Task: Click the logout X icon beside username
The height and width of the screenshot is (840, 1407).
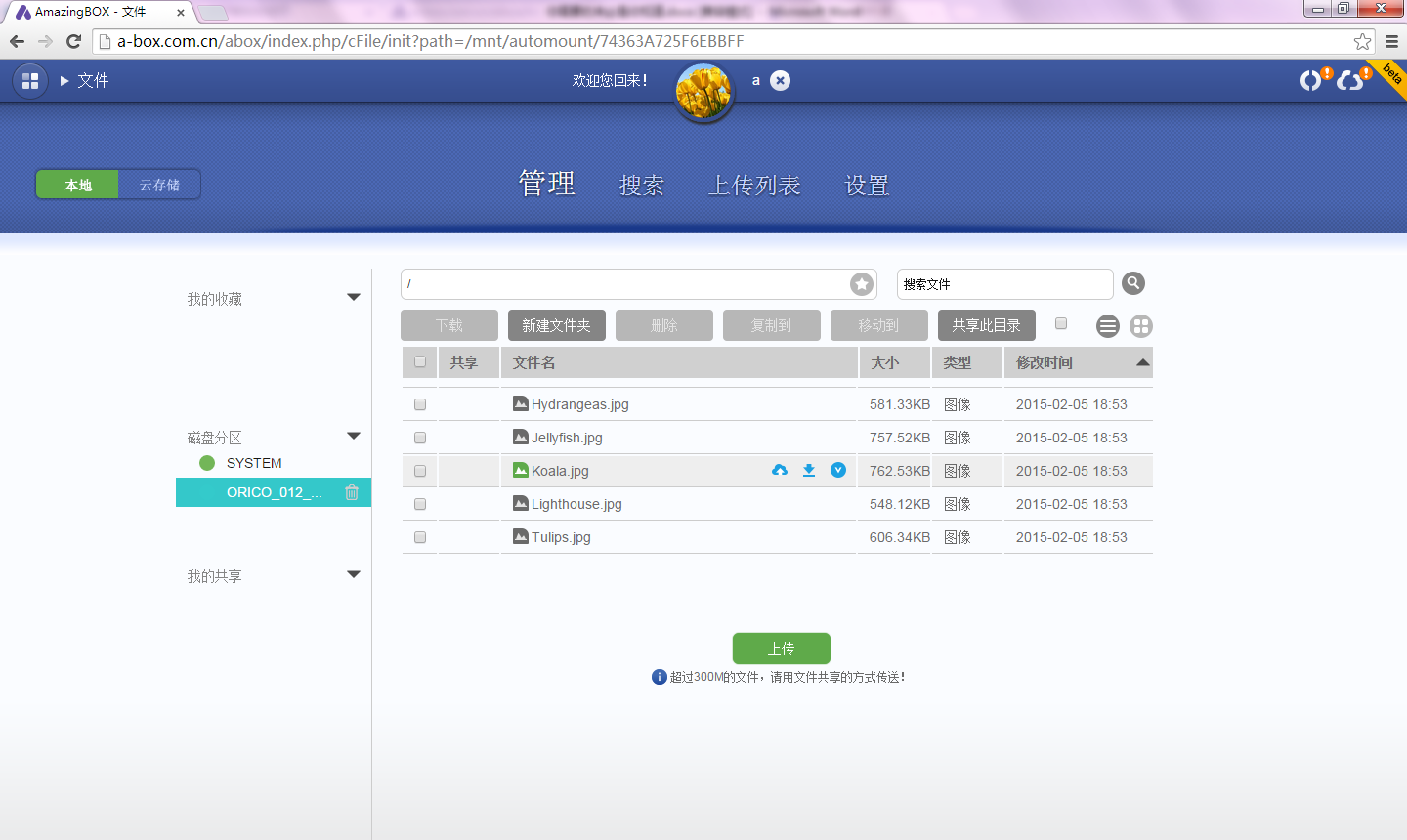Action: (780, 81)
